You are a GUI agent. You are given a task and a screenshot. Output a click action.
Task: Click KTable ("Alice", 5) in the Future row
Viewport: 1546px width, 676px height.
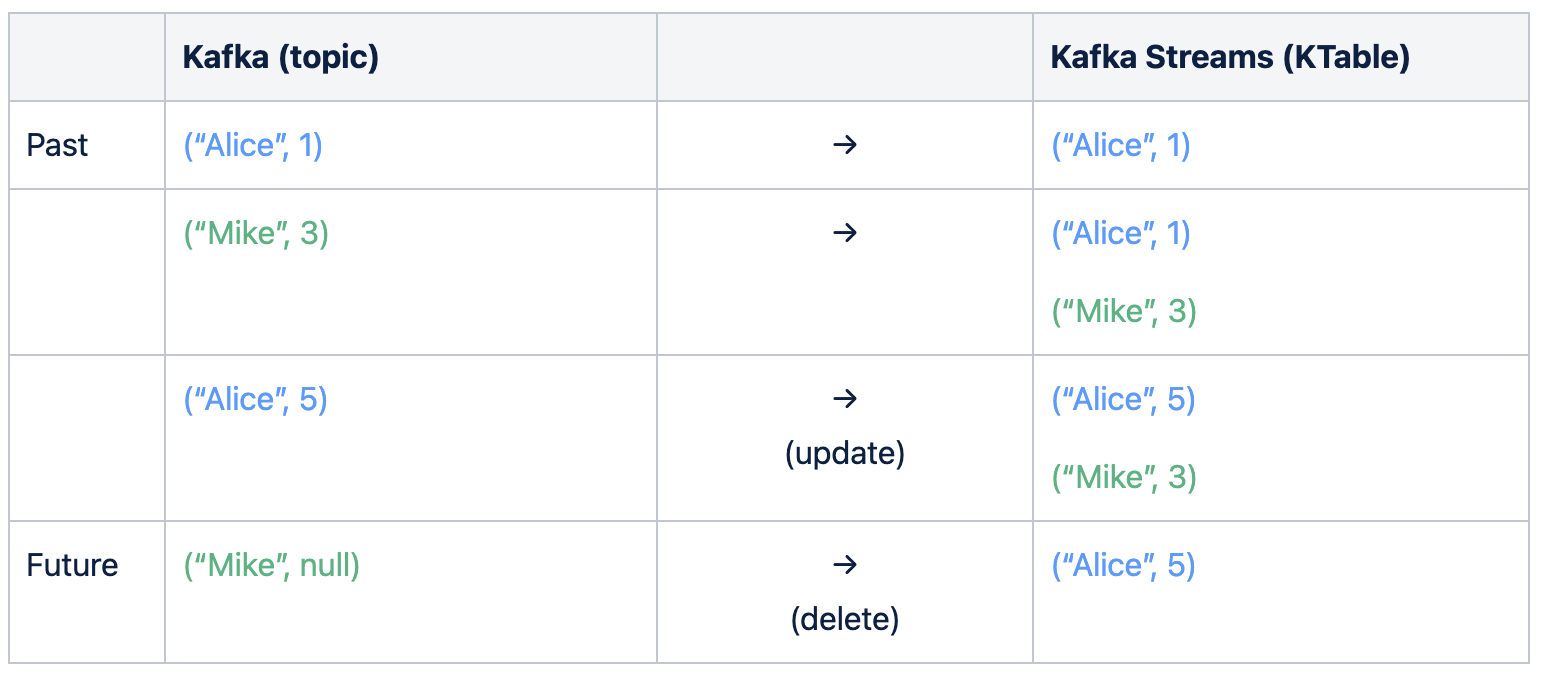pyautogui.click(x=1123, y=565)
